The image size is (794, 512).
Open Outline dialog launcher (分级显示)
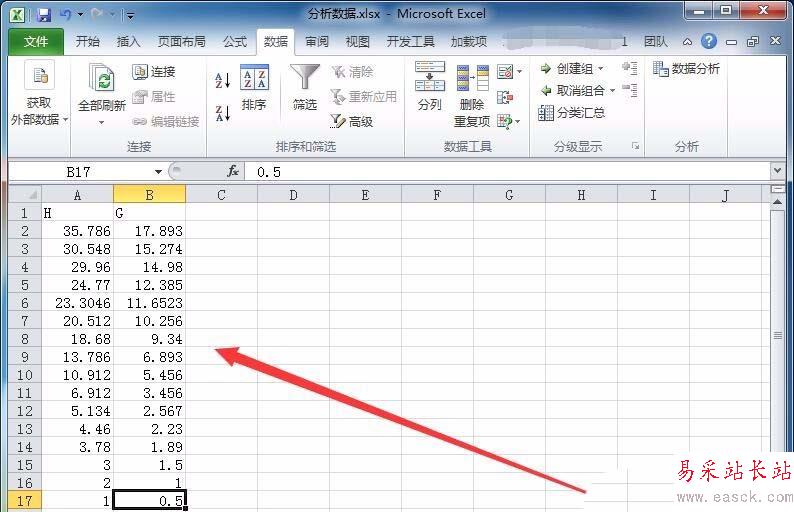pyautogui.click(x=635, y=146)
